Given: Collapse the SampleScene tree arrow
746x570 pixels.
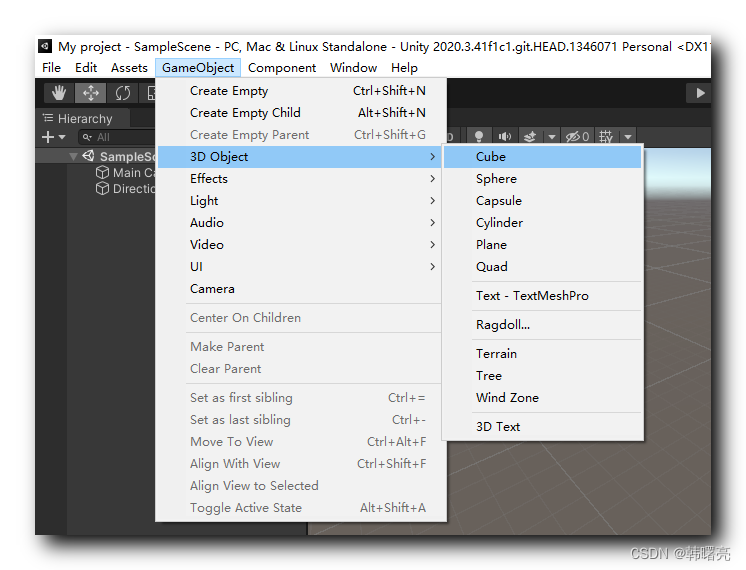Looking at the screenshot, I should pyautogui.click(x=73, y=157).
